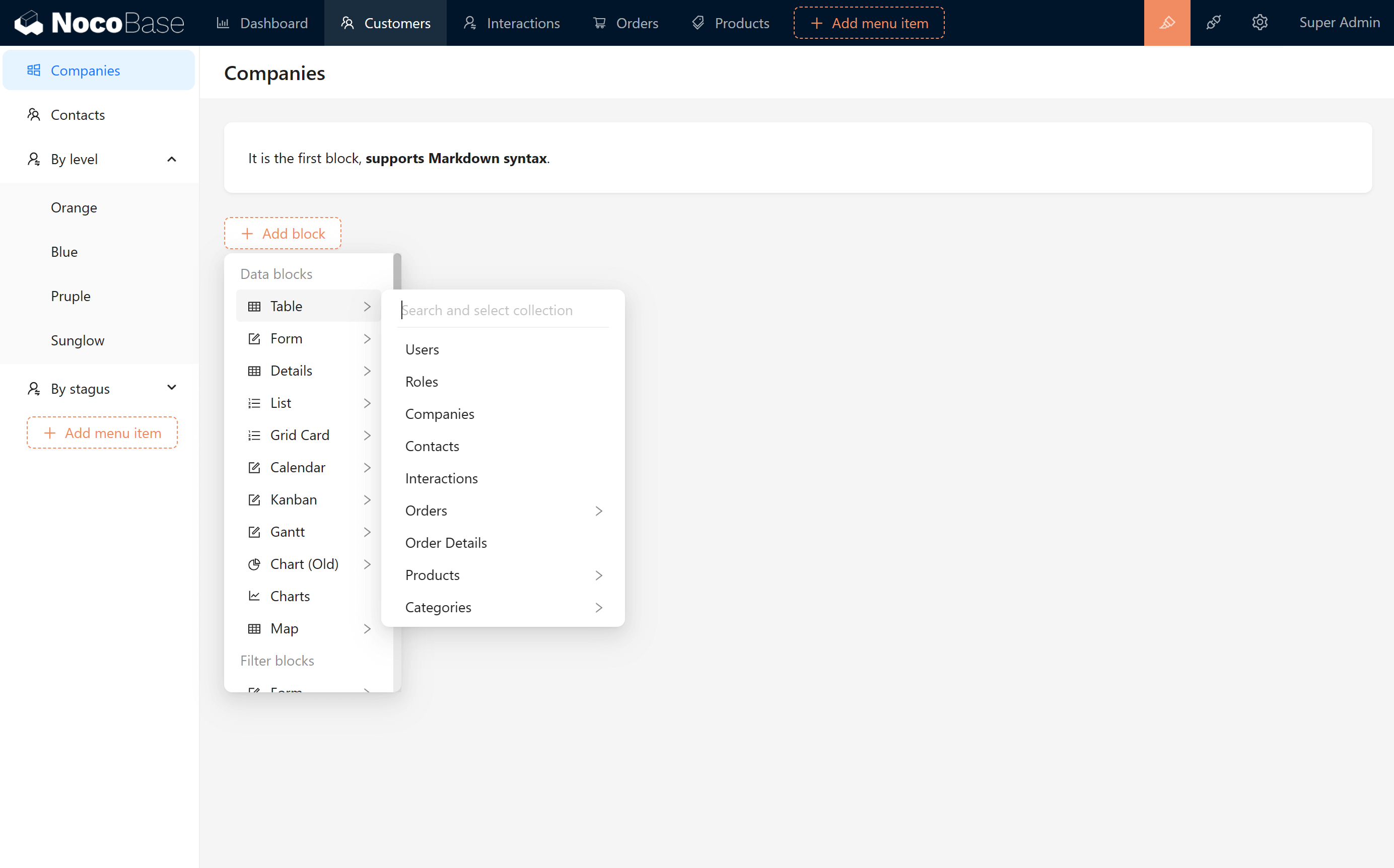Open the Contacts sidebar page

coord(78,115)
